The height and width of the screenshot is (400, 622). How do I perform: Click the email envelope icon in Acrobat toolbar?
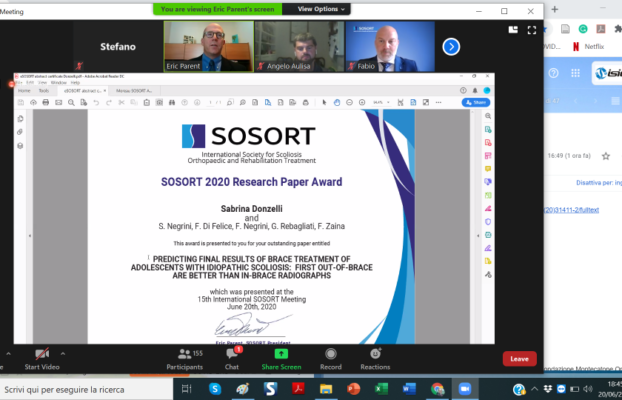[x=59, y=102]
